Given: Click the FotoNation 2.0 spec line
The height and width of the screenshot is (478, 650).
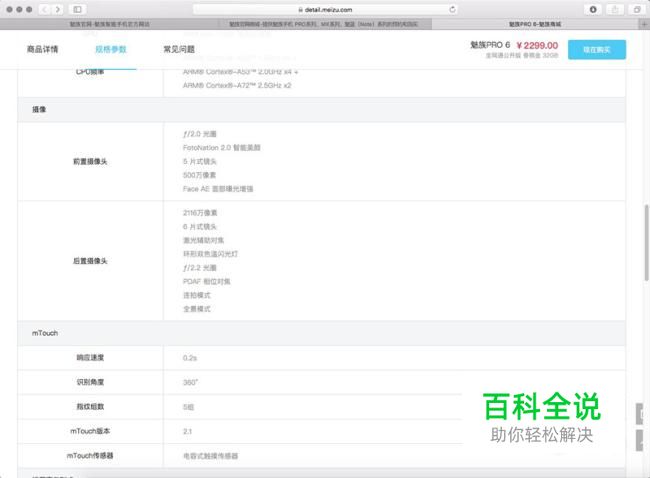Looking at the screenshot, I should [221, 148].
